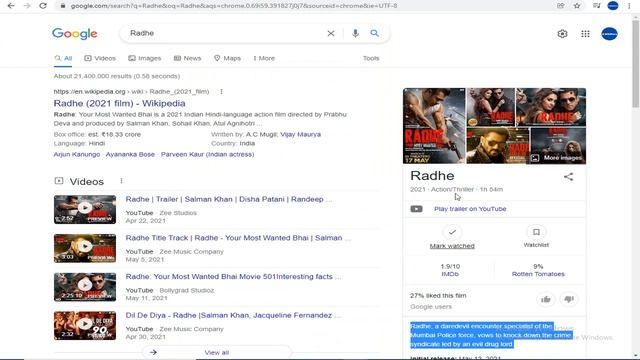Play the Radhe Trailer video thumbnail

click(85, 209)
